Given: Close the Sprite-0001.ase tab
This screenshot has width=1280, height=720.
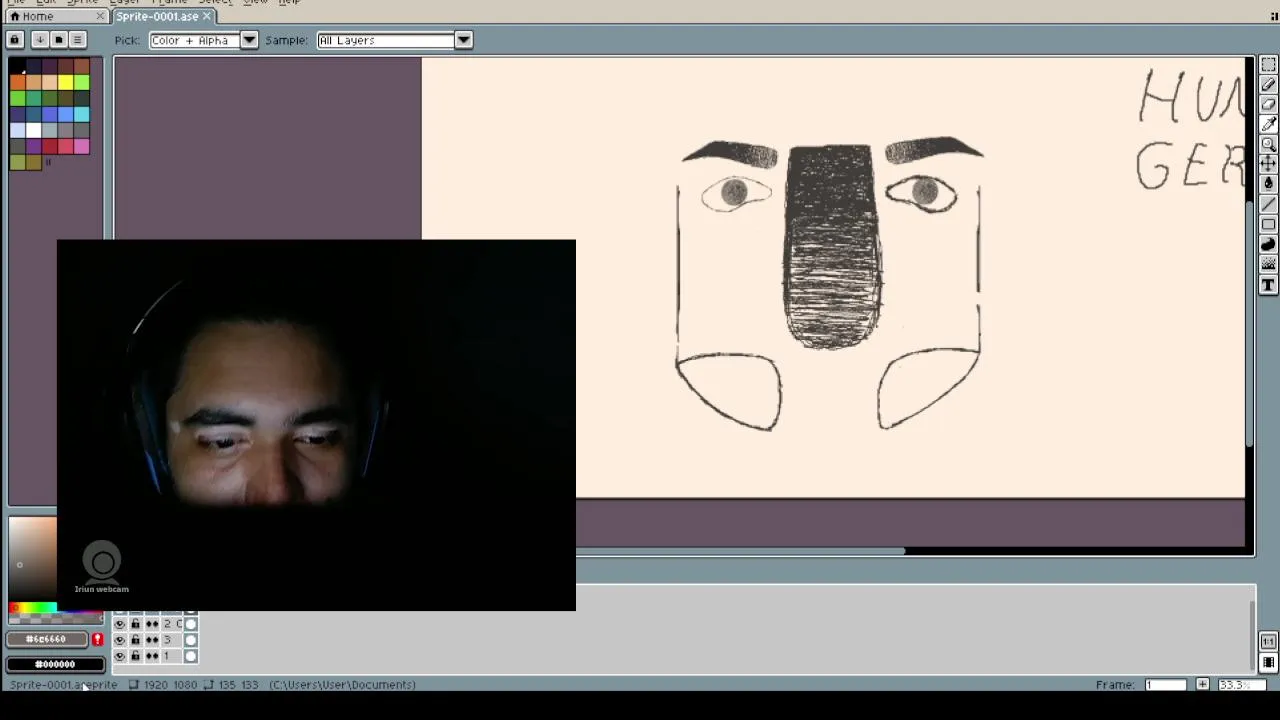Looking at the screenshot, I should point(207,16).
